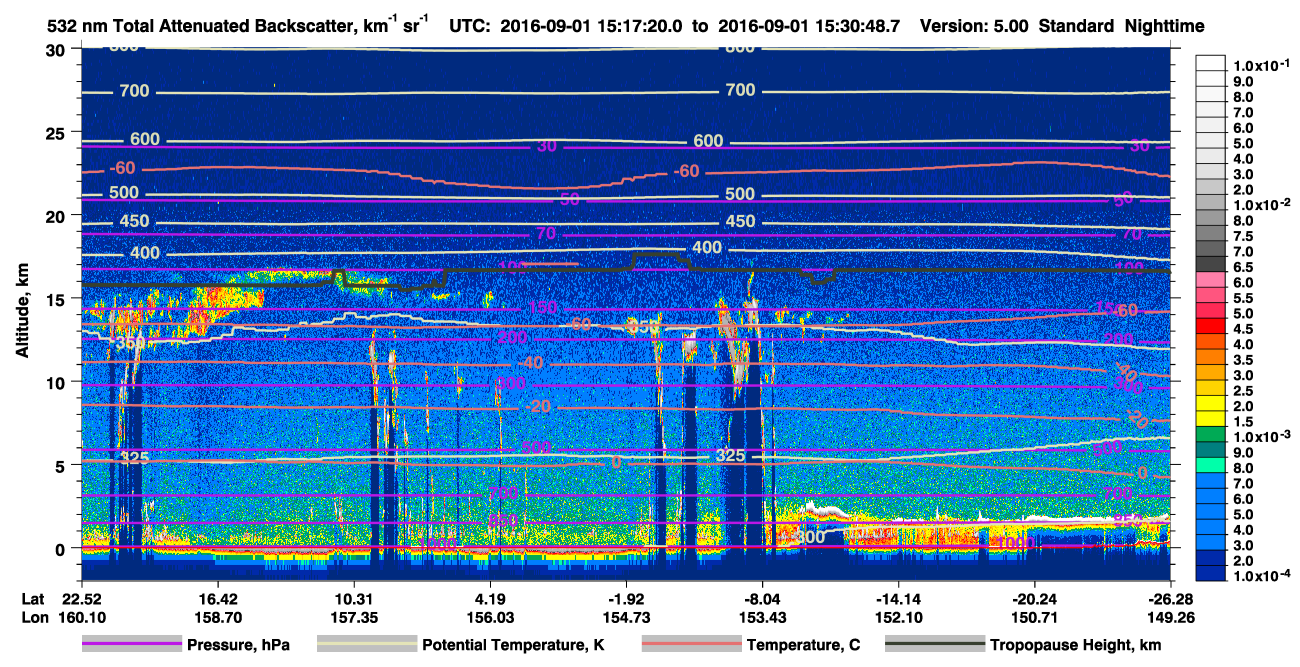
Task: Click the dark Tropopause Height legend line sample
Action: pos(934,646)
